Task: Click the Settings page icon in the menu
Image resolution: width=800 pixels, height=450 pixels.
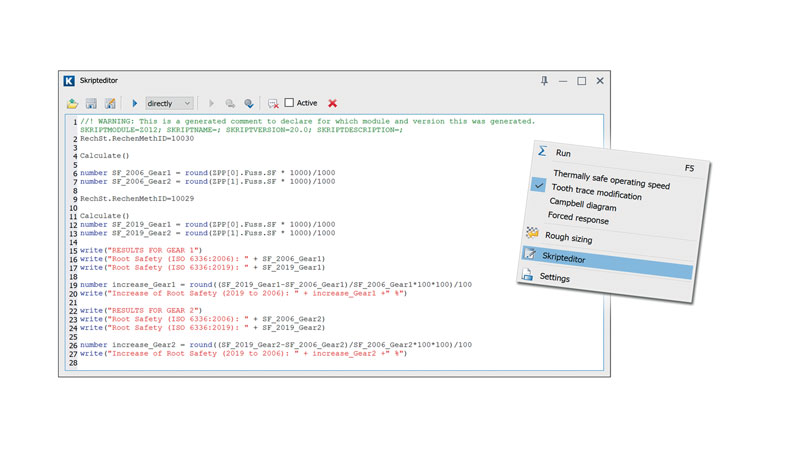Action: click(527, 274)
